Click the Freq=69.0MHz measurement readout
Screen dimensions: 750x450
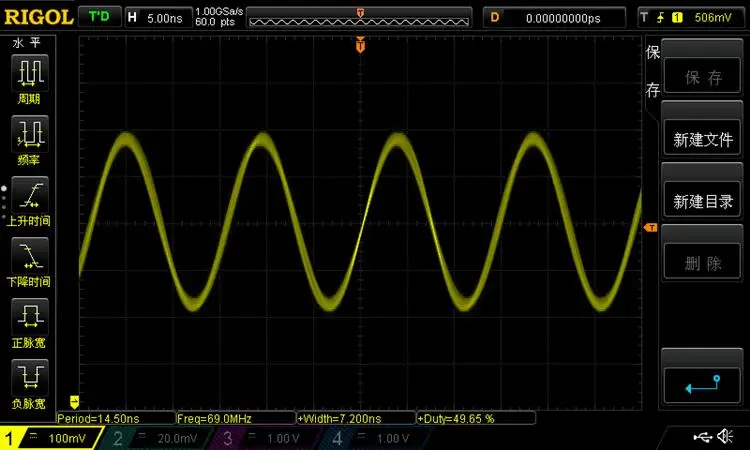point(236,418)
